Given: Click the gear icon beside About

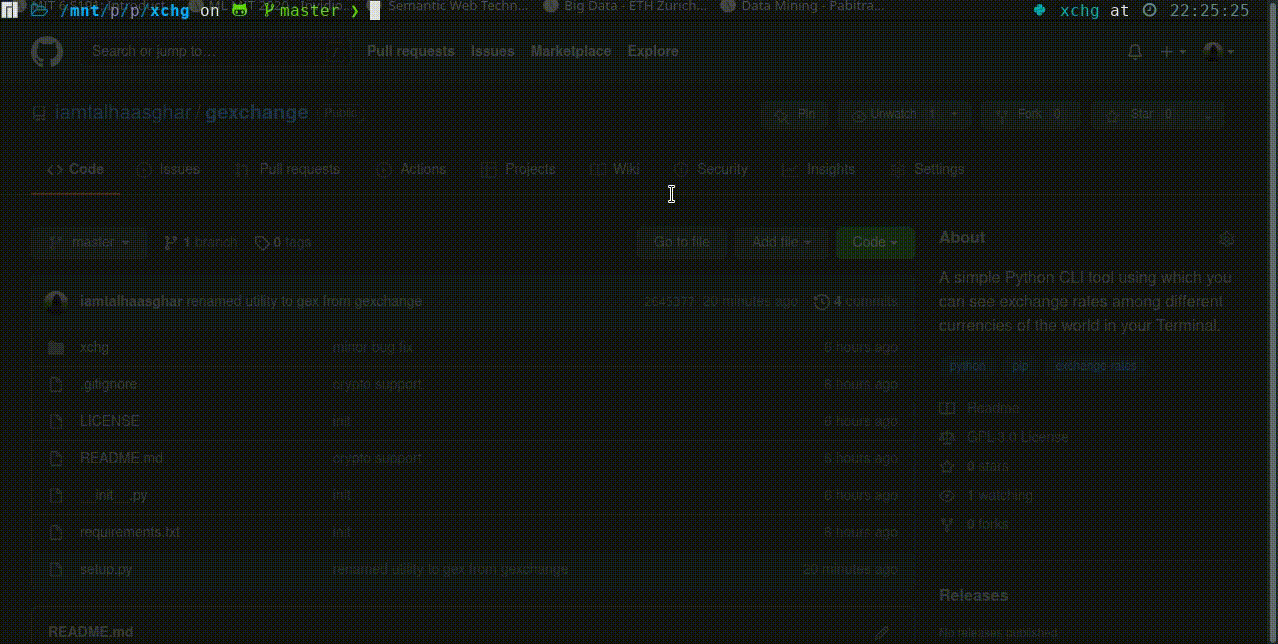Looking at the screenshot, I should pyautogui.click(x=1228, y=238).
